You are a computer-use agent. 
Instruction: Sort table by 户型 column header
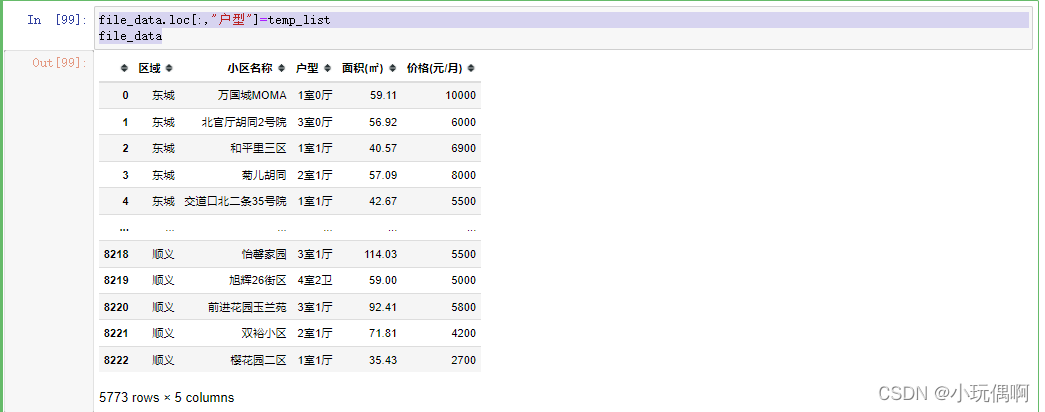point(313,68)
